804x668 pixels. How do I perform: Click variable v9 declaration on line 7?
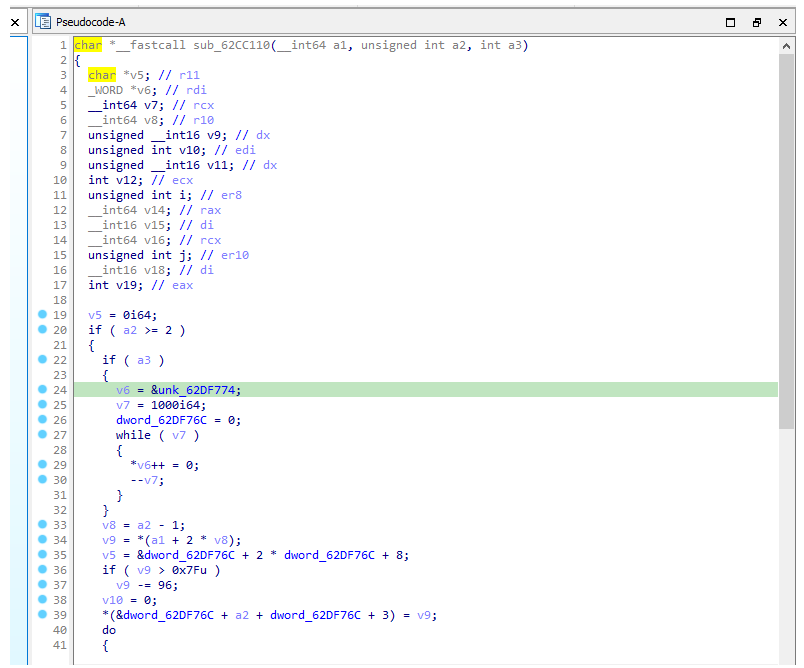click(214, 135)
